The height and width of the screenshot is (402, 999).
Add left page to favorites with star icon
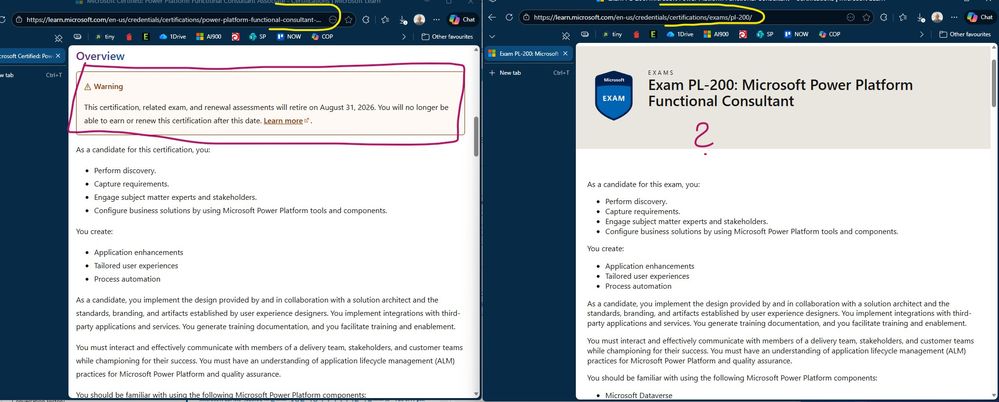coord(349,20)
